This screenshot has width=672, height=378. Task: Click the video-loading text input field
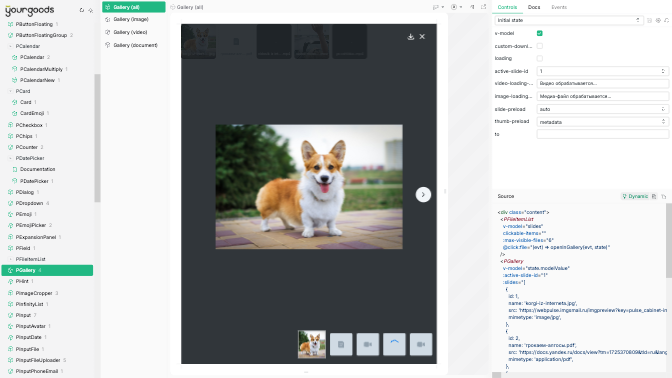coord(603,84)
